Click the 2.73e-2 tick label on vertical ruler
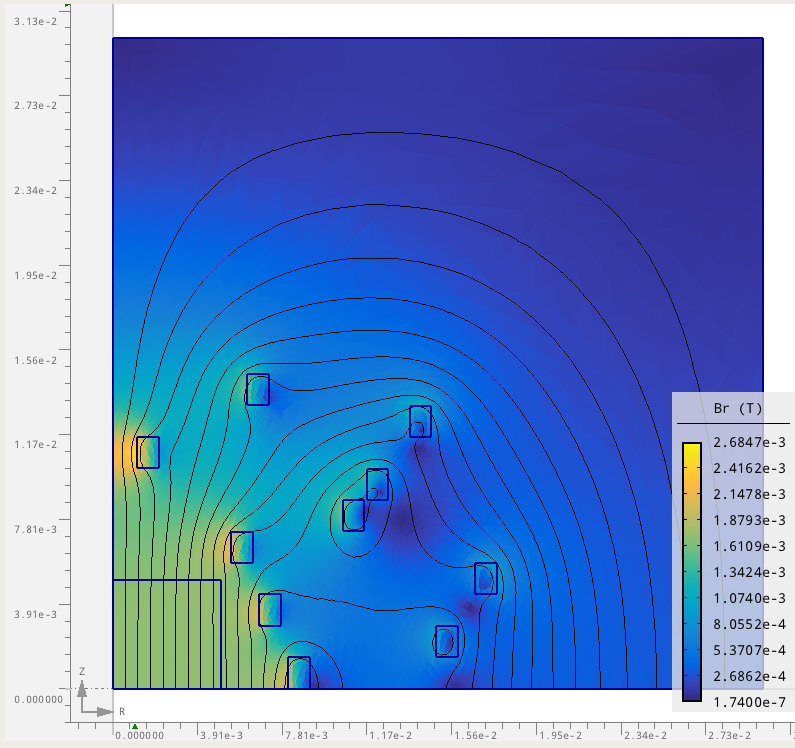Viewport: 795px width, 748px height. click(x=35, y=105)
